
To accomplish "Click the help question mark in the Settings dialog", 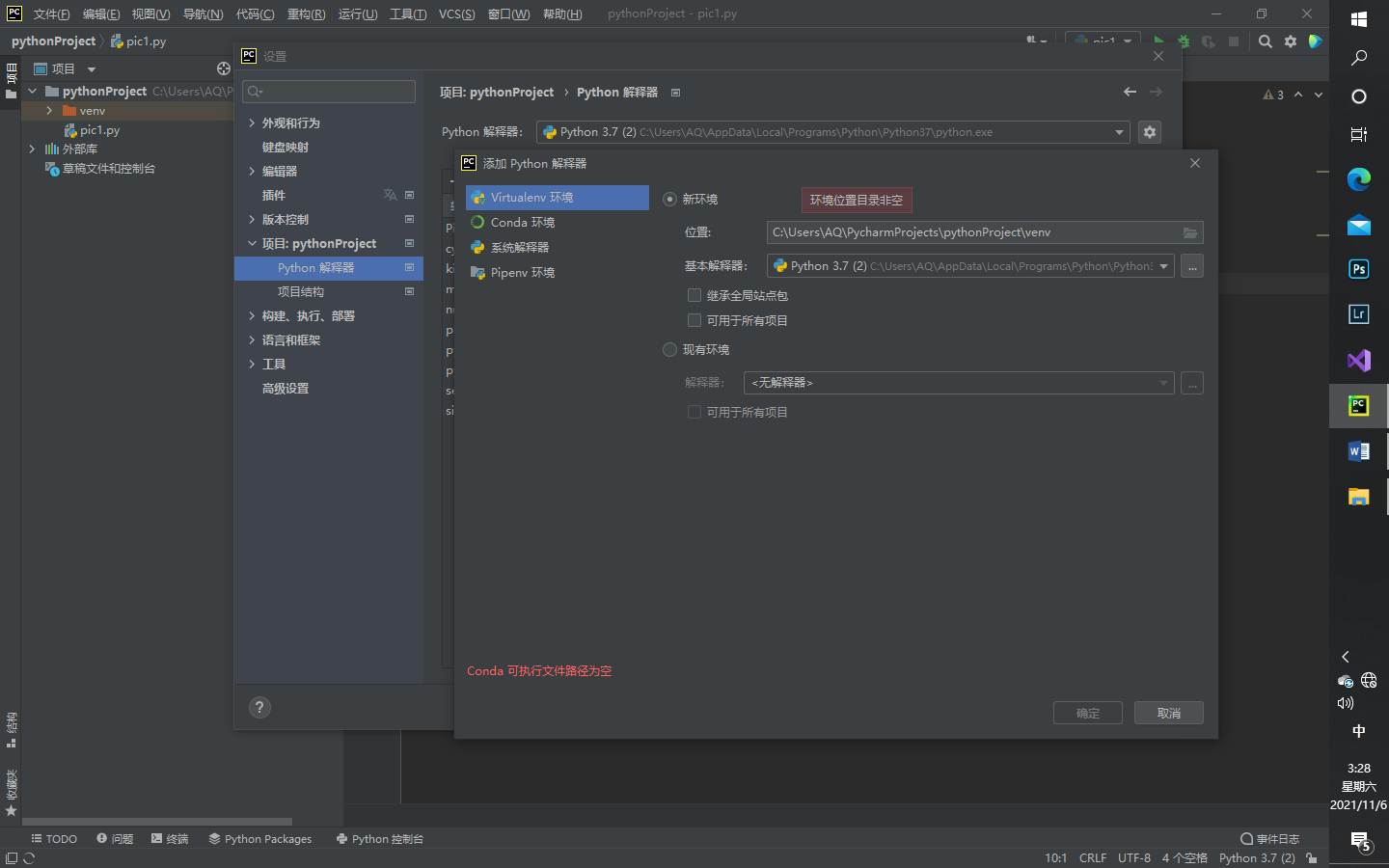I will tap(259, 707).
